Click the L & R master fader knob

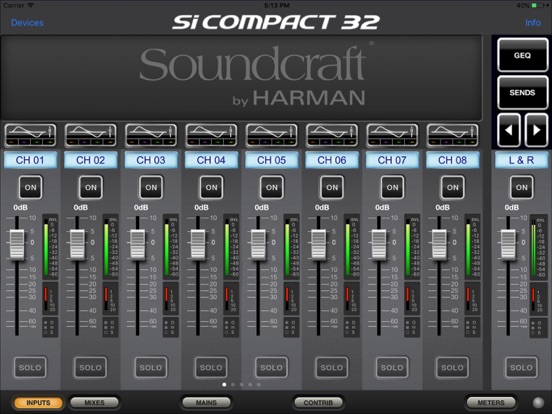(x=508, y=245)
